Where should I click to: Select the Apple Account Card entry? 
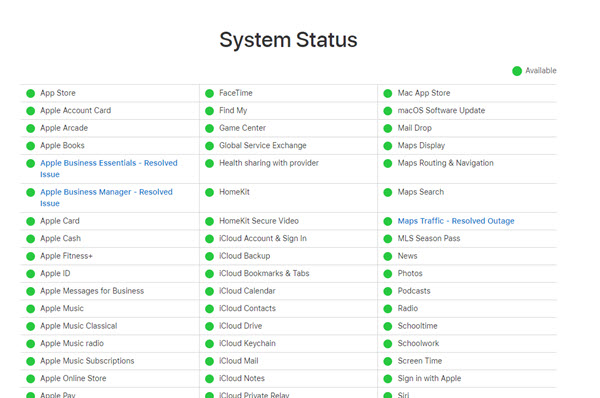[x=75, y=110]
